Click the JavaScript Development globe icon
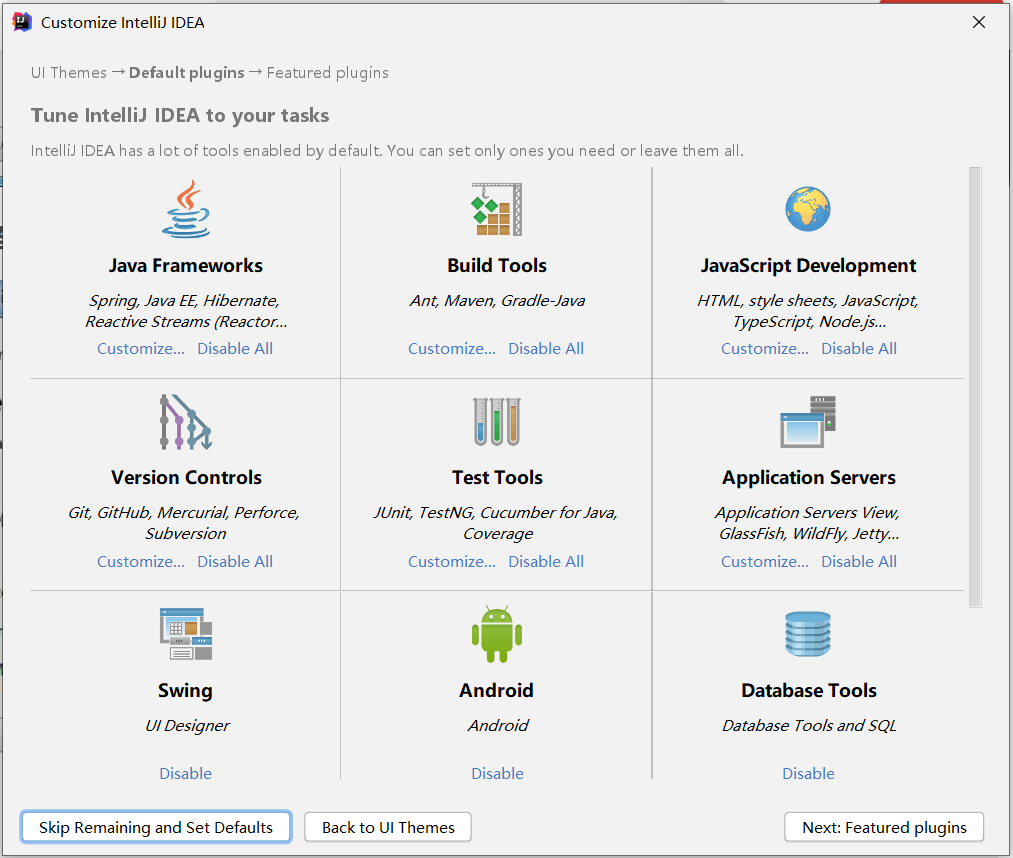Screen dimensions: 1013x858 pos(808,209)
